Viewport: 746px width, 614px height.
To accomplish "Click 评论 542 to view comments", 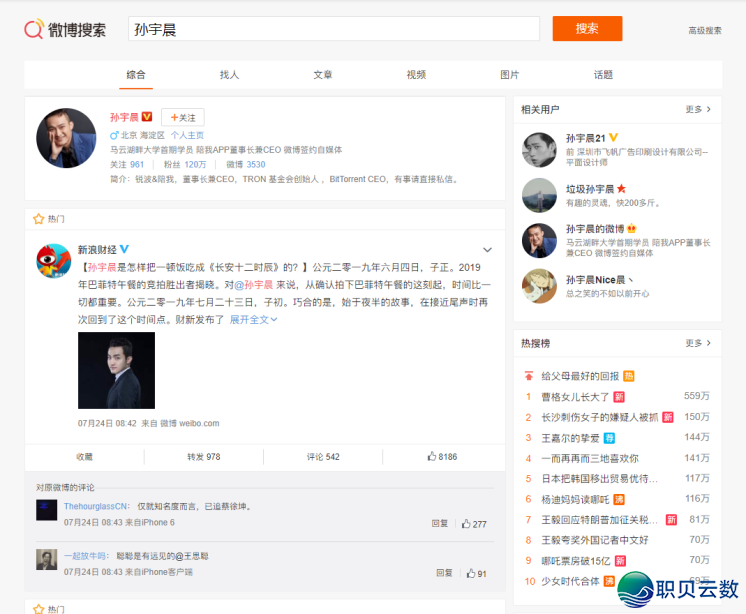I will click(x=323, y=457).
